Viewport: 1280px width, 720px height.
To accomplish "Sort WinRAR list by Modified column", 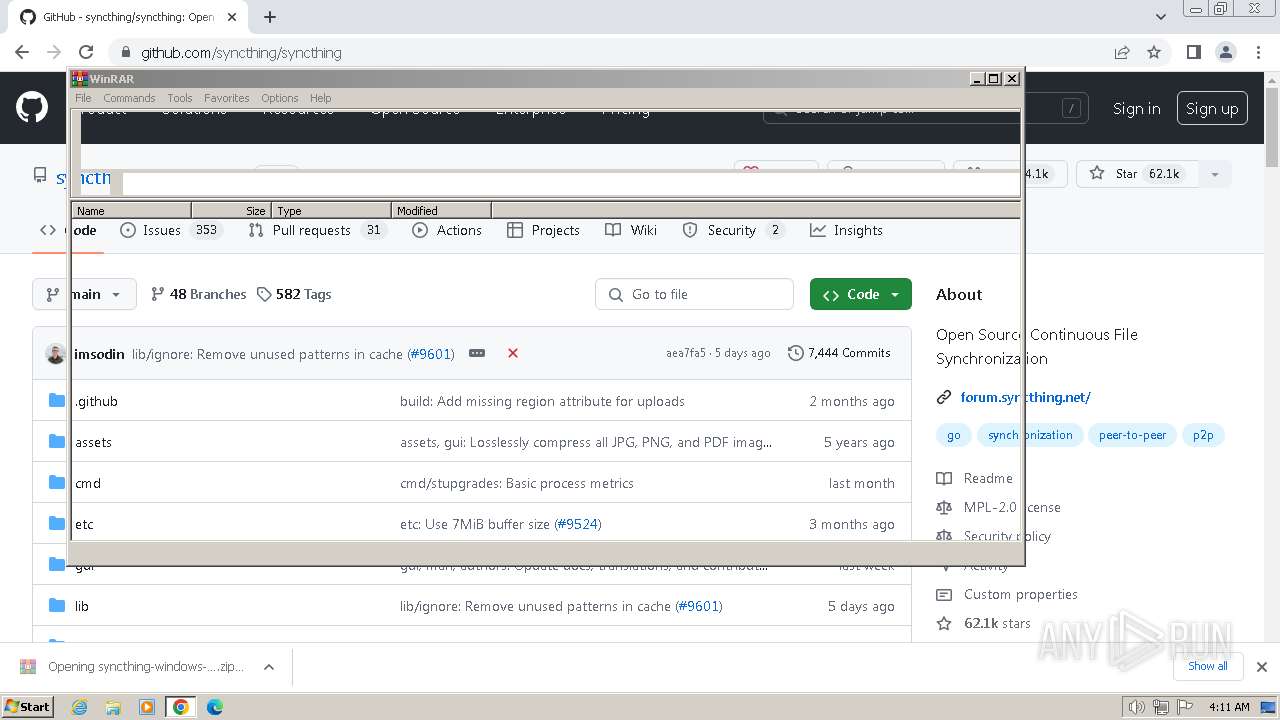I will [441, 210].
